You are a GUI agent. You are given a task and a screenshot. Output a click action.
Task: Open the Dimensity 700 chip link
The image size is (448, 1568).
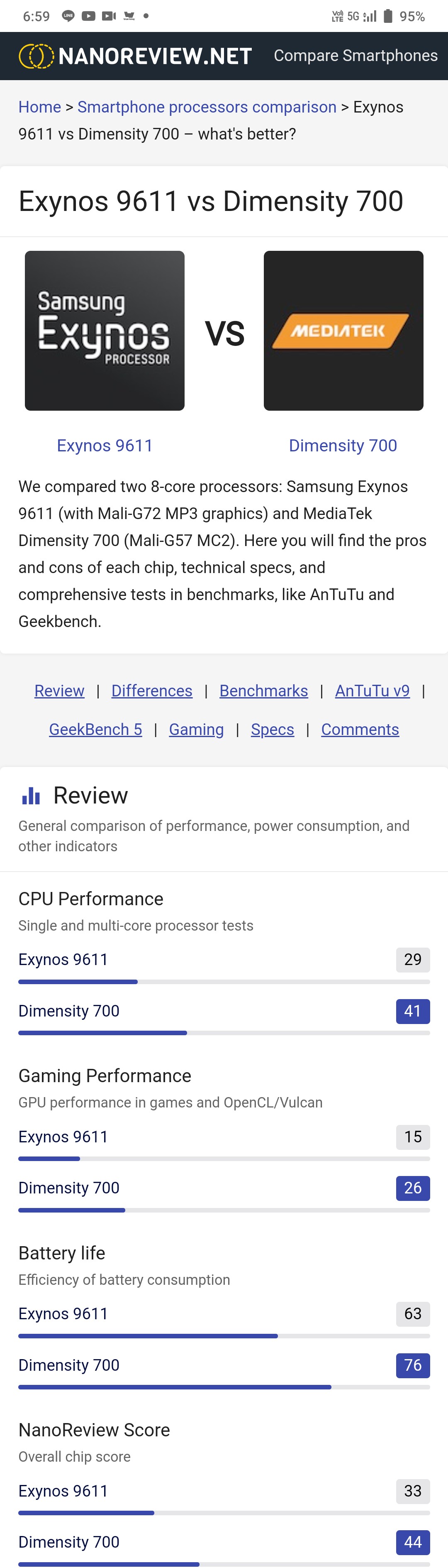click(x=343, y=446)
